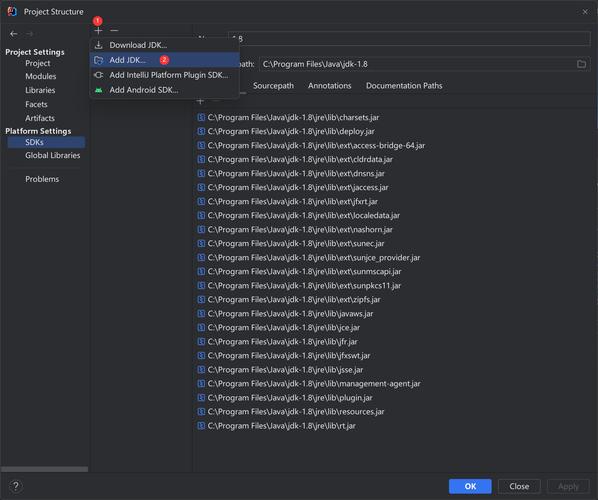Select the deploy.jar classpath entry
The image size is (598, 500).
[286, 132]
